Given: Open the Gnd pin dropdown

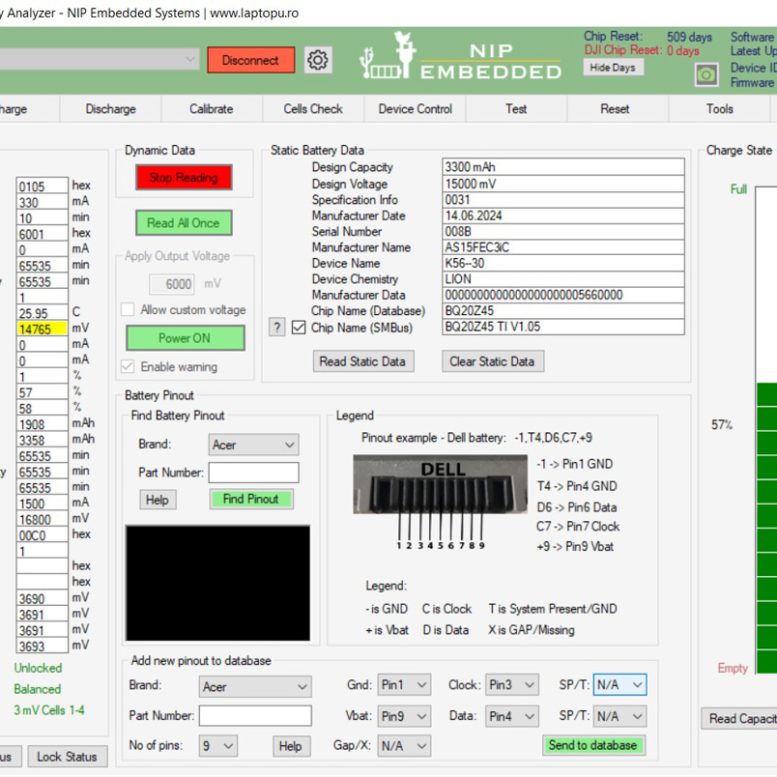Looking at the screenshot, I should [404, 685].
